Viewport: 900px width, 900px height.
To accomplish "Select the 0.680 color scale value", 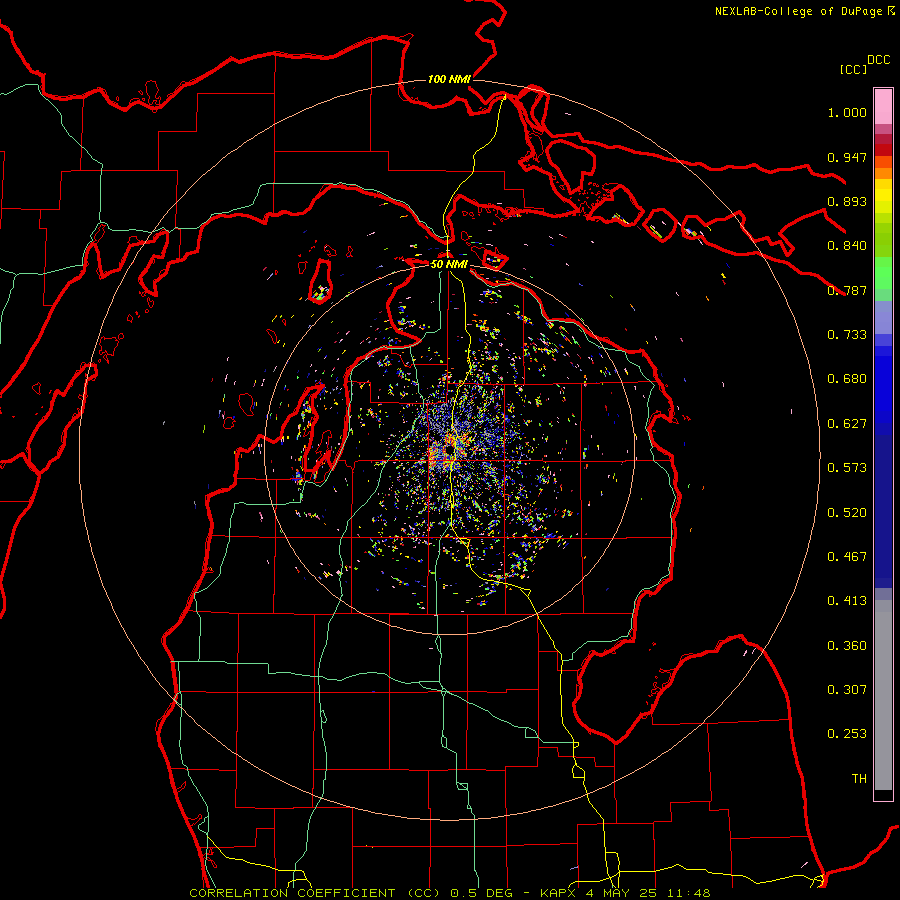I will (x=847, y=379).
